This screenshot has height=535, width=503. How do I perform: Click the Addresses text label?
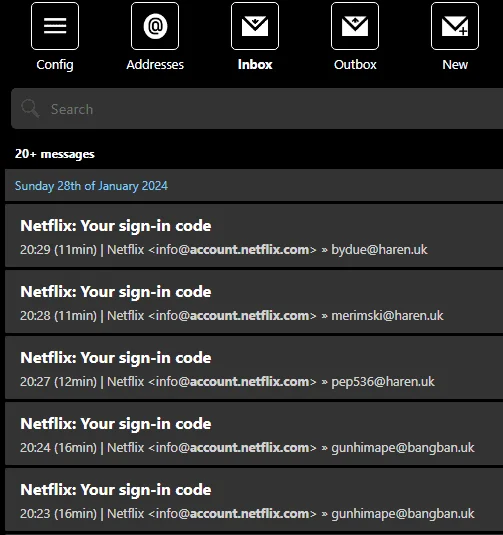tap(155, 64)
